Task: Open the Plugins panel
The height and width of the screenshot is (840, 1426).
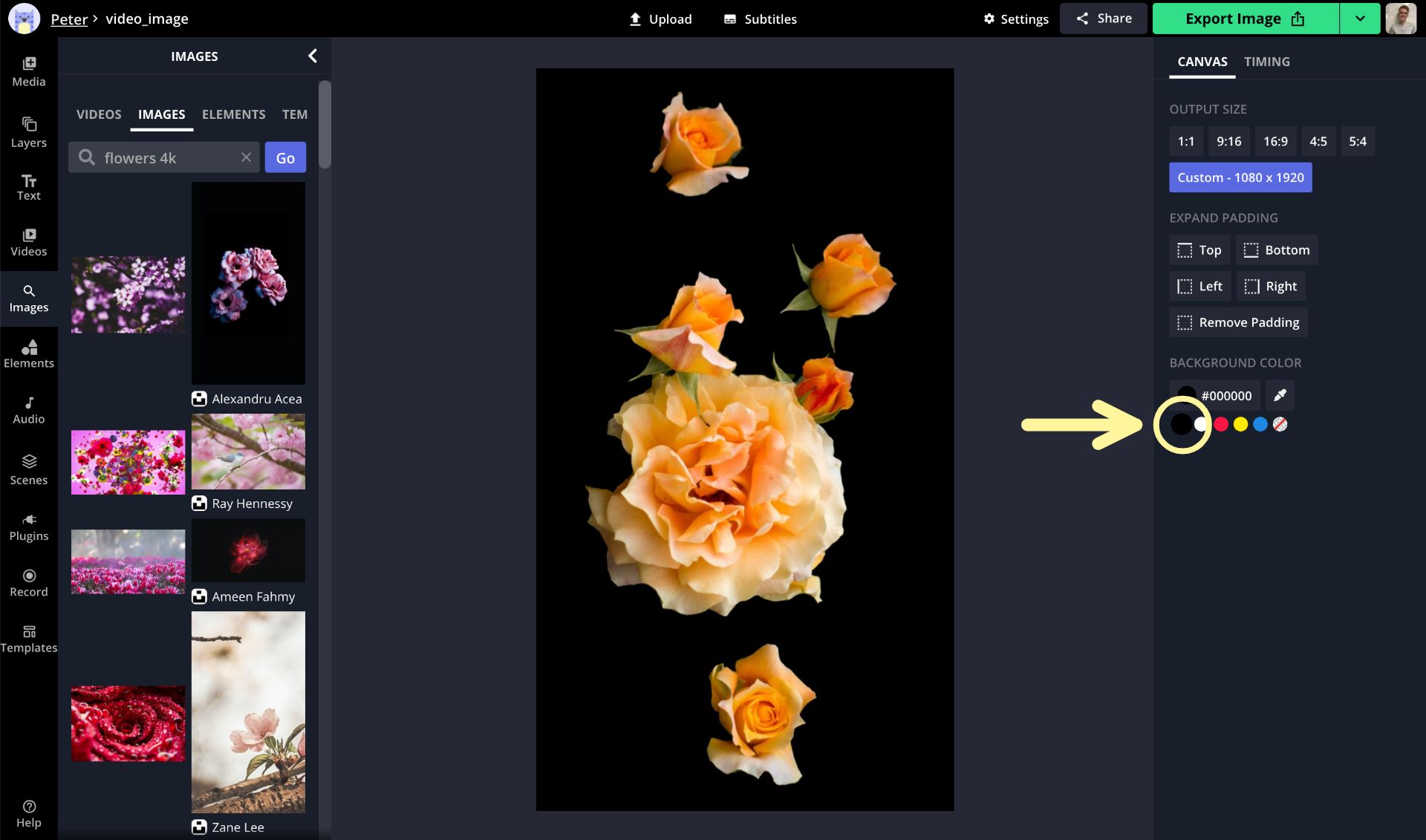Action: pyautogui.click(x=29, y=526)
